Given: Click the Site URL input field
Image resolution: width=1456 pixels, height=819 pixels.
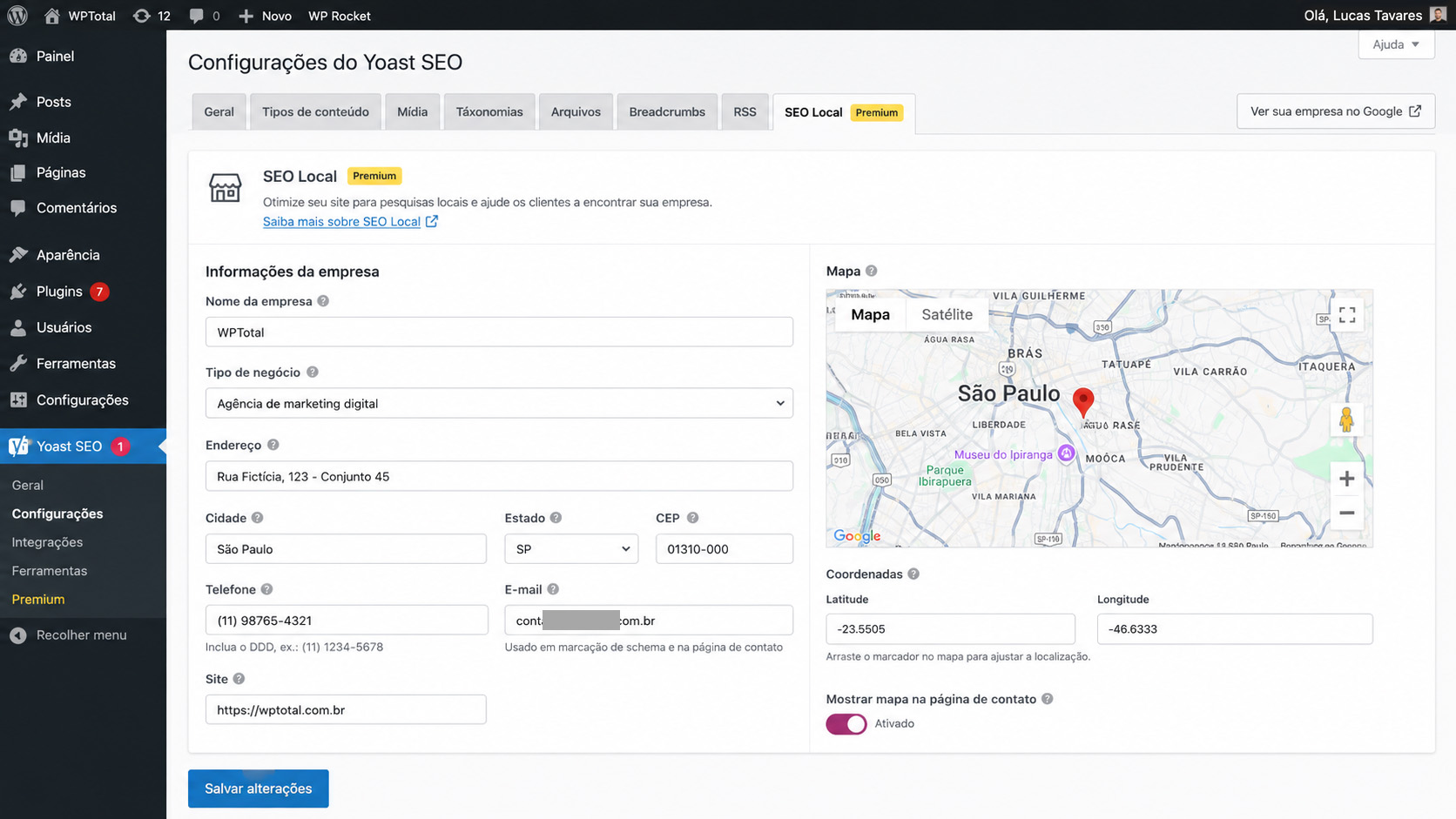Looking at the screenshot, I should click(x=346, y=709).
